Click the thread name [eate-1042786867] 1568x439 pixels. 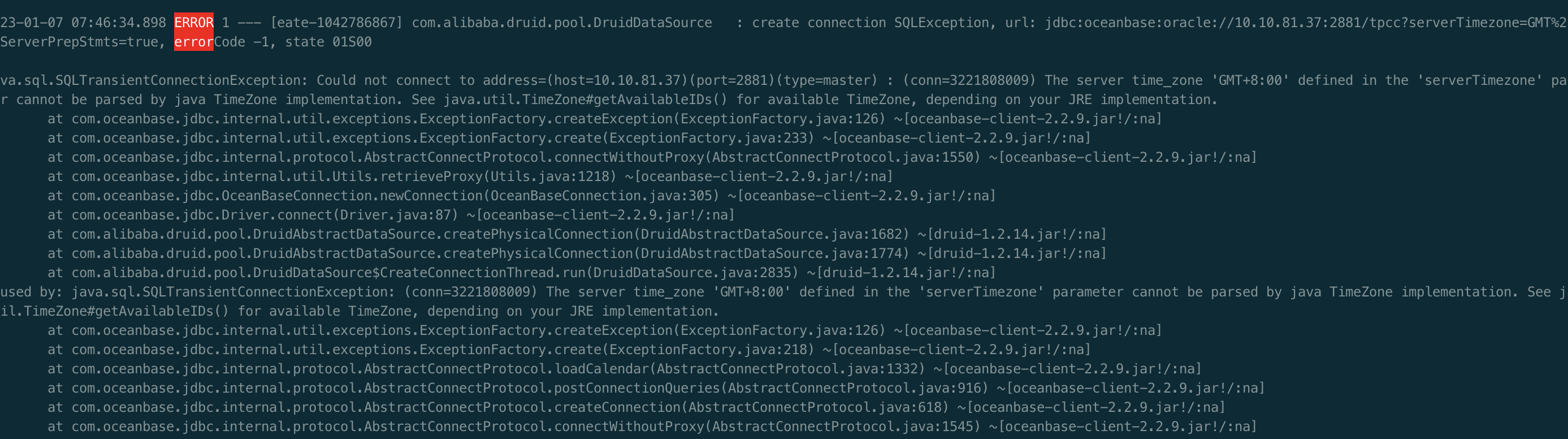click(337, 23)
